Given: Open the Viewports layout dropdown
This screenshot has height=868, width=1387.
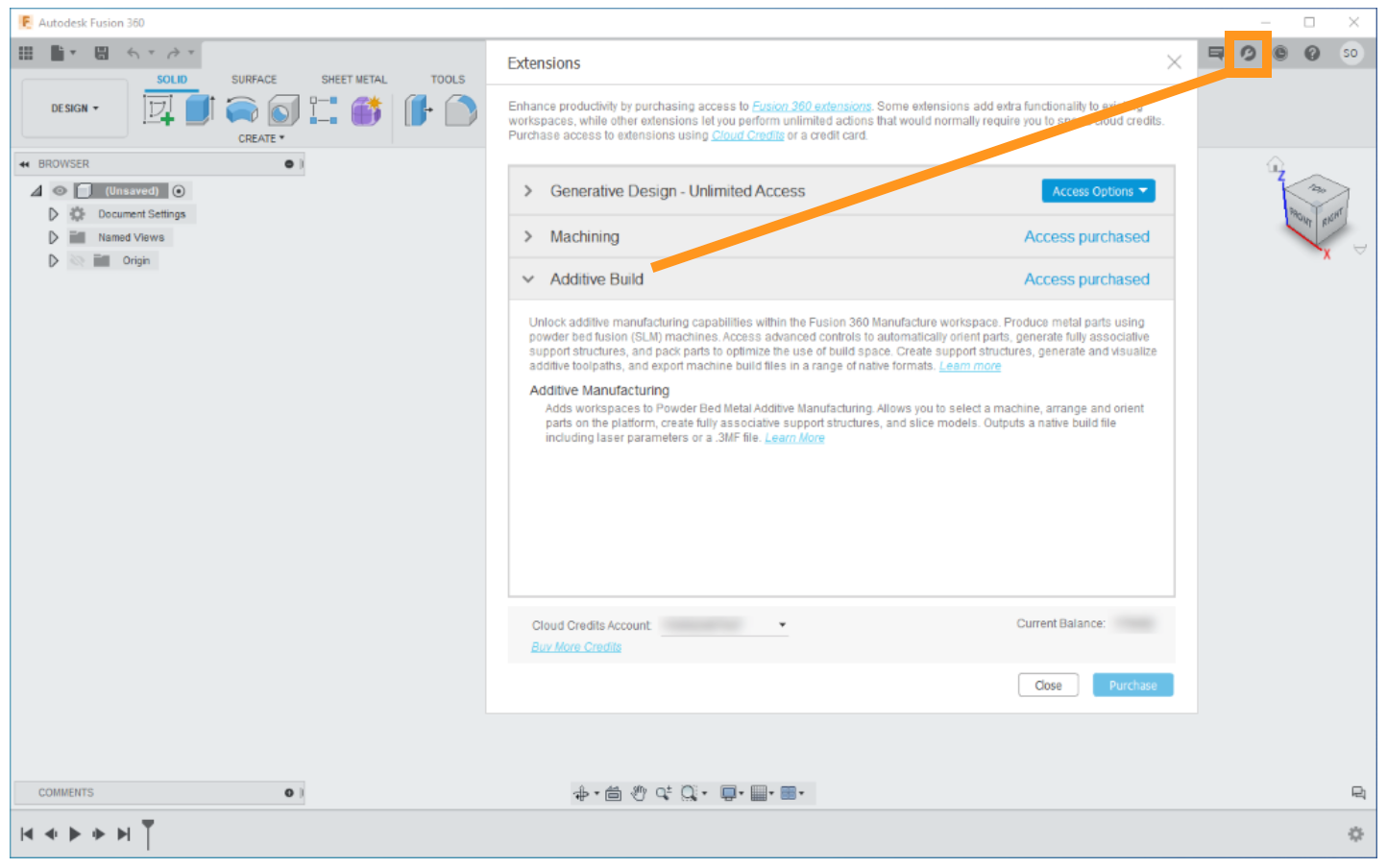Looking at the screenshot, I should (791, 793).
